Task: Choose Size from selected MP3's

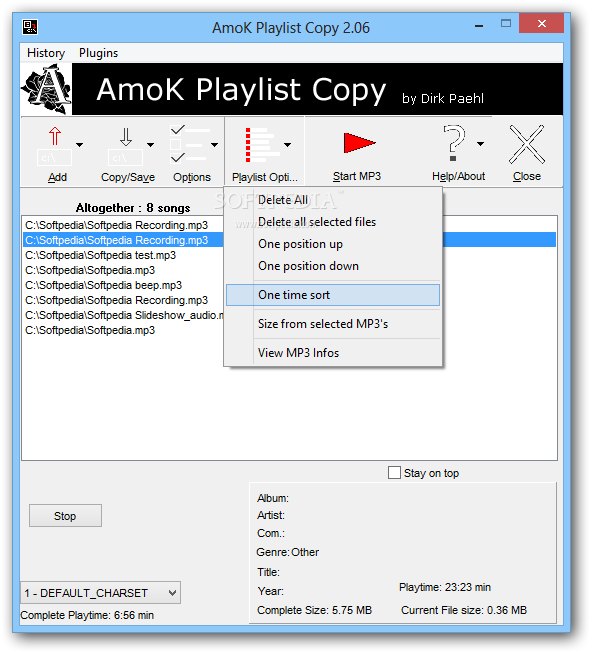Action: [x=332, y=324]
